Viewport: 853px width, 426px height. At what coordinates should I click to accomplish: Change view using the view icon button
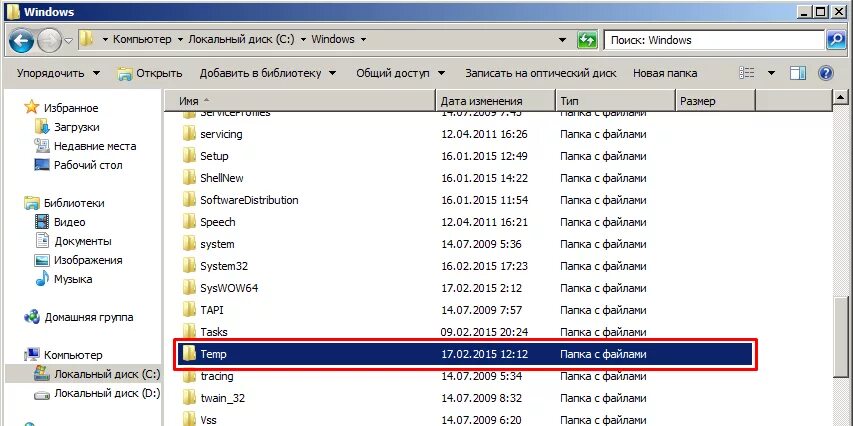[747, 73]
